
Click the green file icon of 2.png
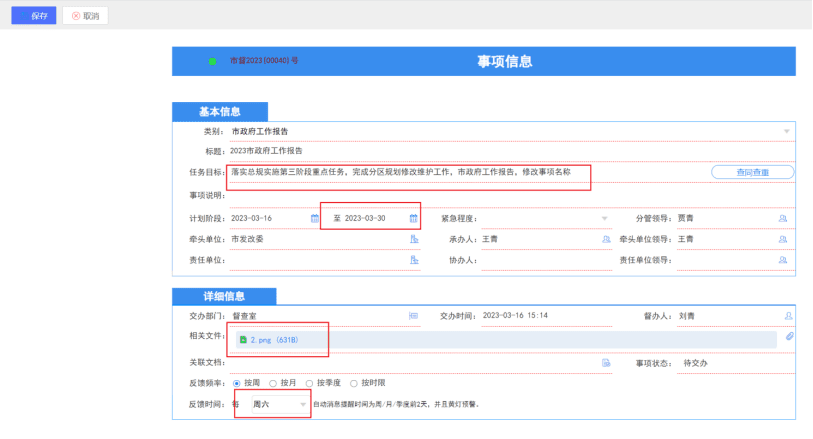pyautogui.click(x=243, y=340)
